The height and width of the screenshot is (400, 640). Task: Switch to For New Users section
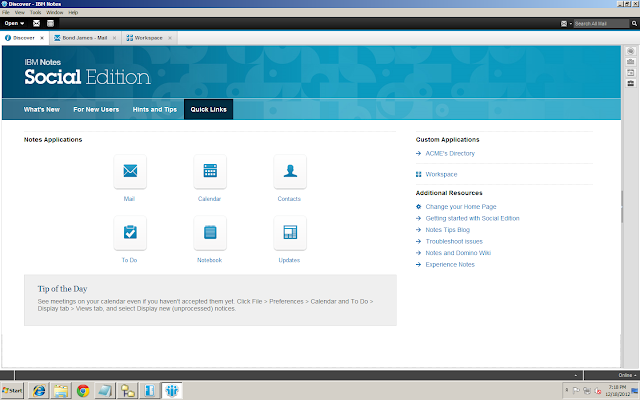[x=96, y=109]
